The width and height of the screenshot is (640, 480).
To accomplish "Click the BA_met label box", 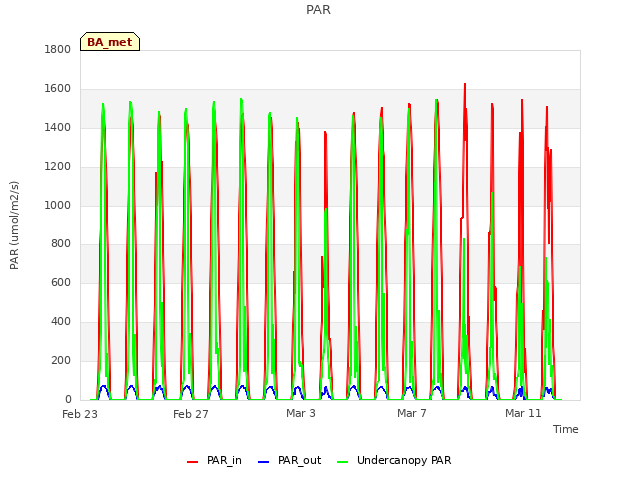I will coord(110,42).
